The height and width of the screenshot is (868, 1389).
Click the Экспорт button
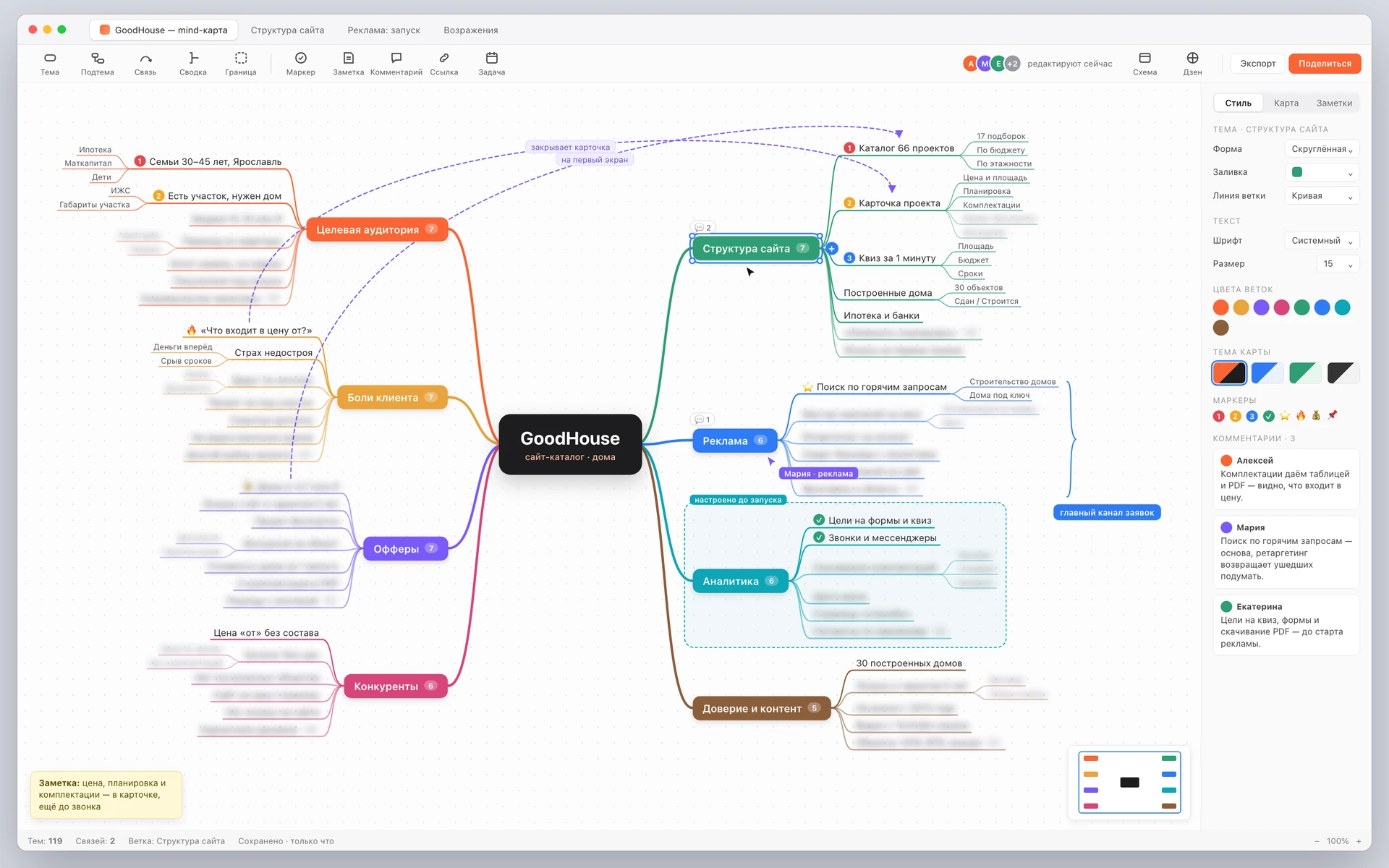click(1257, 64)
